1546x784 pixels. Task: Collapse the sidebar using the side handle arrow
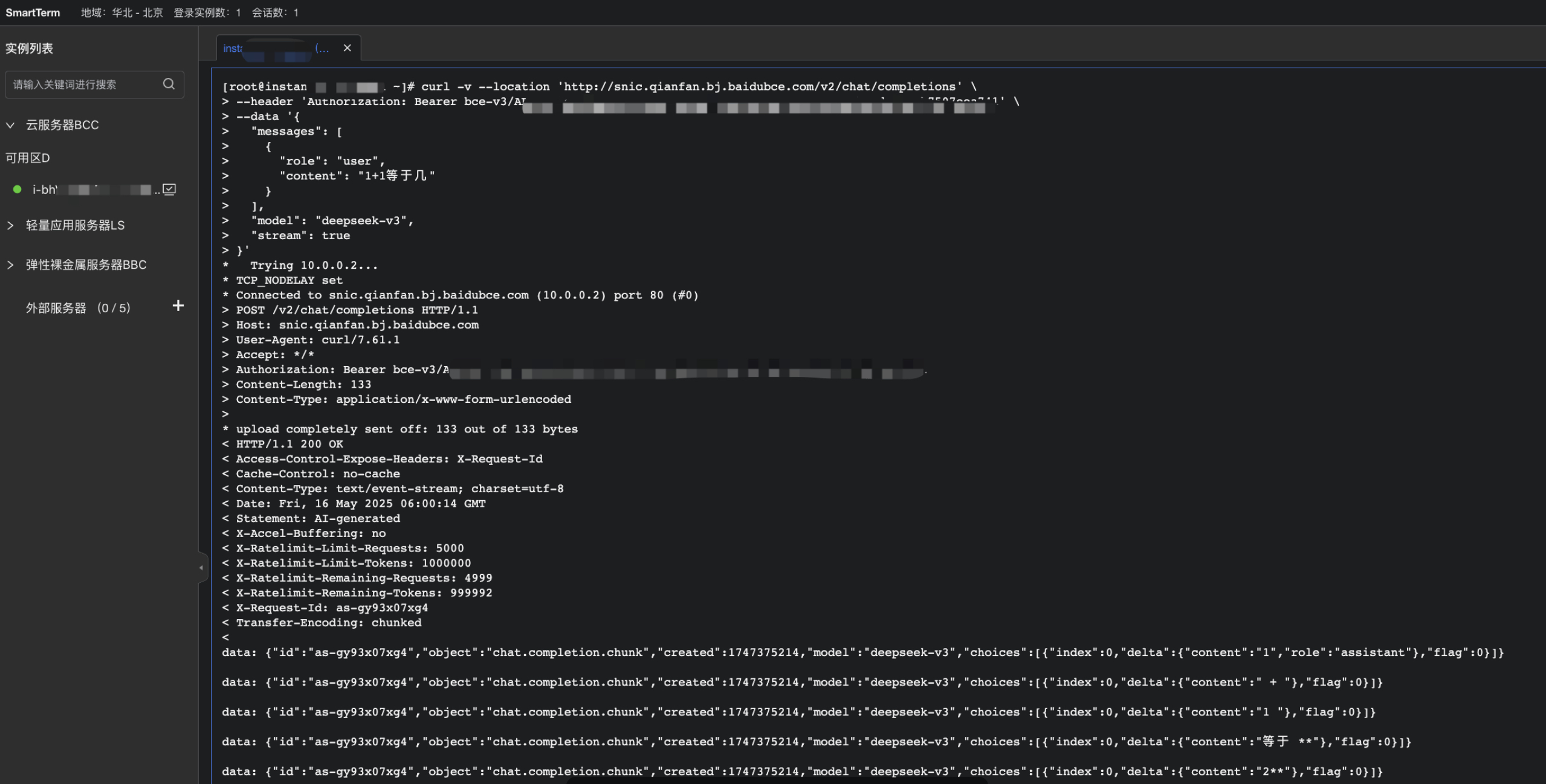click(201, 568)
